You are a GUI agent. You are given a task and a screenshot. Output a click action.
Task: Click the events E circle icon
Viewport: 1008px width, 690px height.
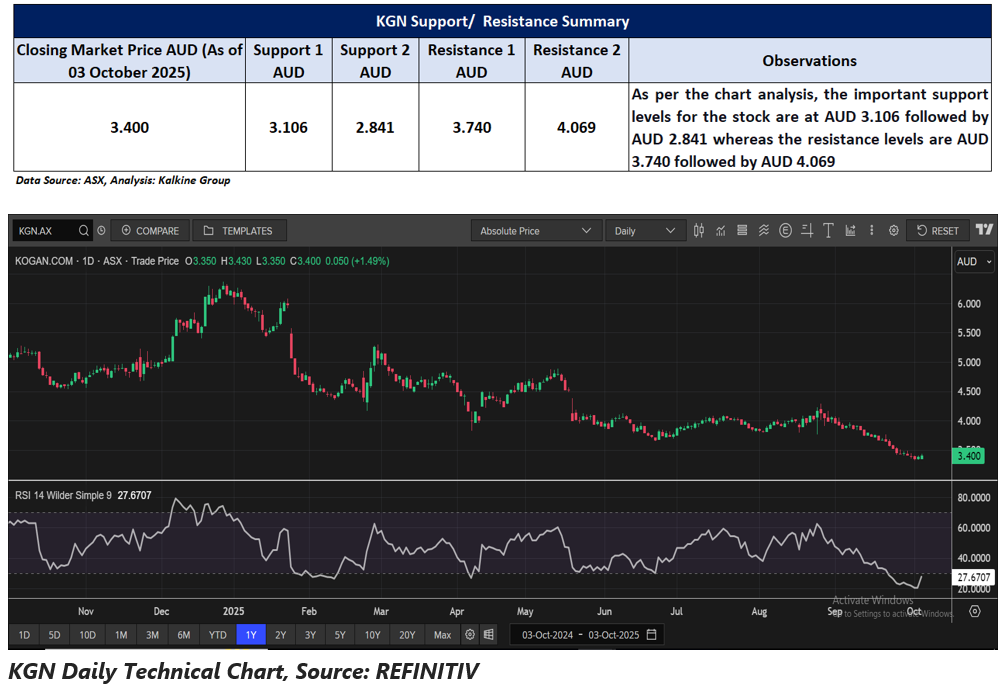pyautogui.click(x=785, y=231)
